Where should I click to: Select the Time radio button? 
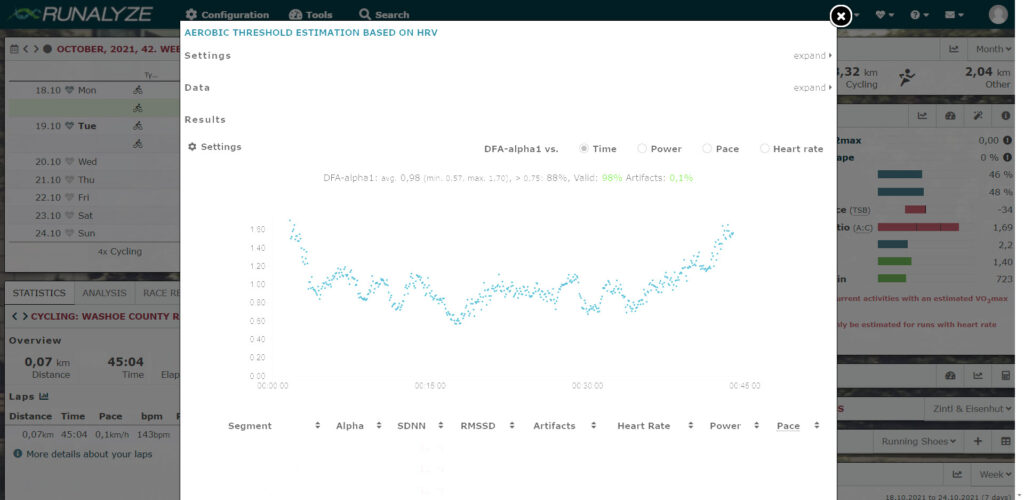tap(584, 149)
